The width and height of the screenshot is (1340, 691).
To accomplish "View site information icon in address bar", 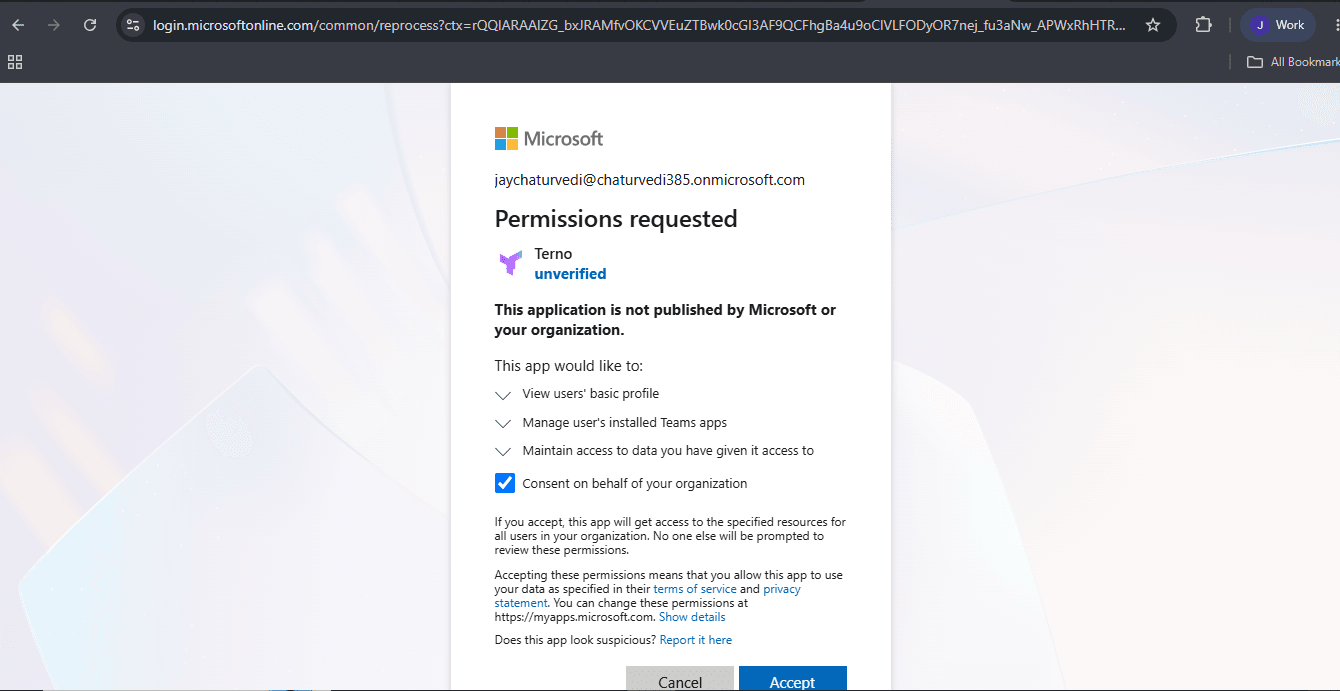I will pos(133,25).
